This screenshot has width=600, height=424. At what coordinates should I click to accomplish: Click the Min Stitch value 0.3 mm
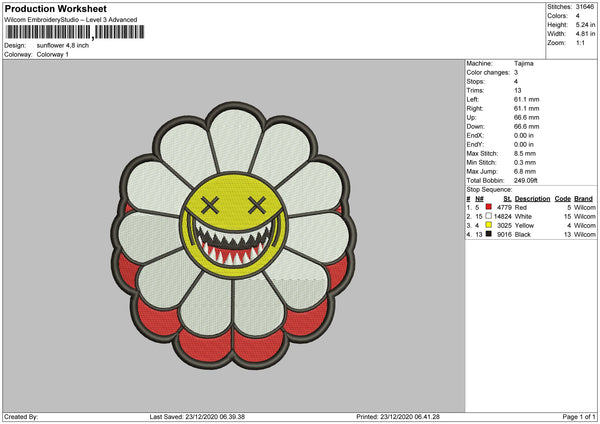pyautogui.click(x=525, y=162)
